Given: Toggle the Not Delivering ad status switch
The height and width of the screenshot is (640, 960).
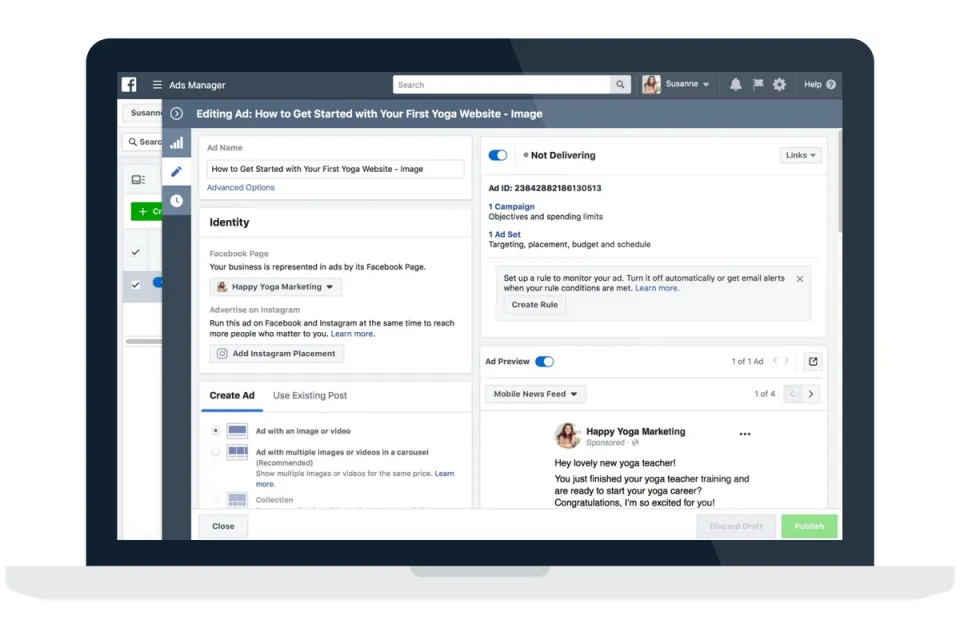Looking at the screenshot, I should coord(497,155).
